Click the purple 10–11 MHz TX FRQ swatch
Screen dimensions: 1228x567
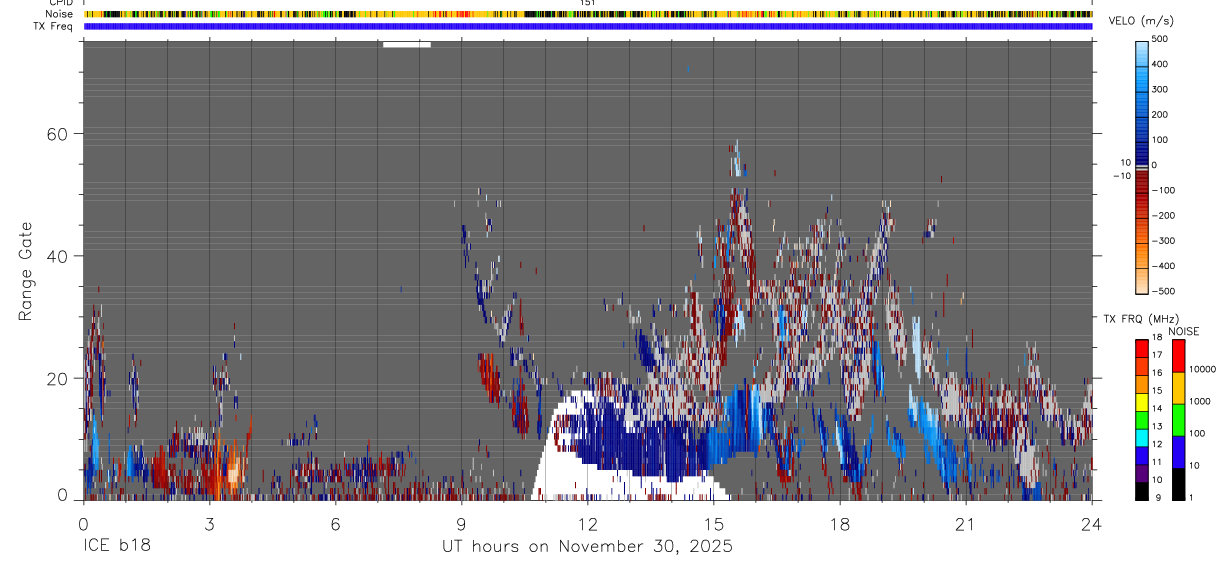pos(1142,473)
